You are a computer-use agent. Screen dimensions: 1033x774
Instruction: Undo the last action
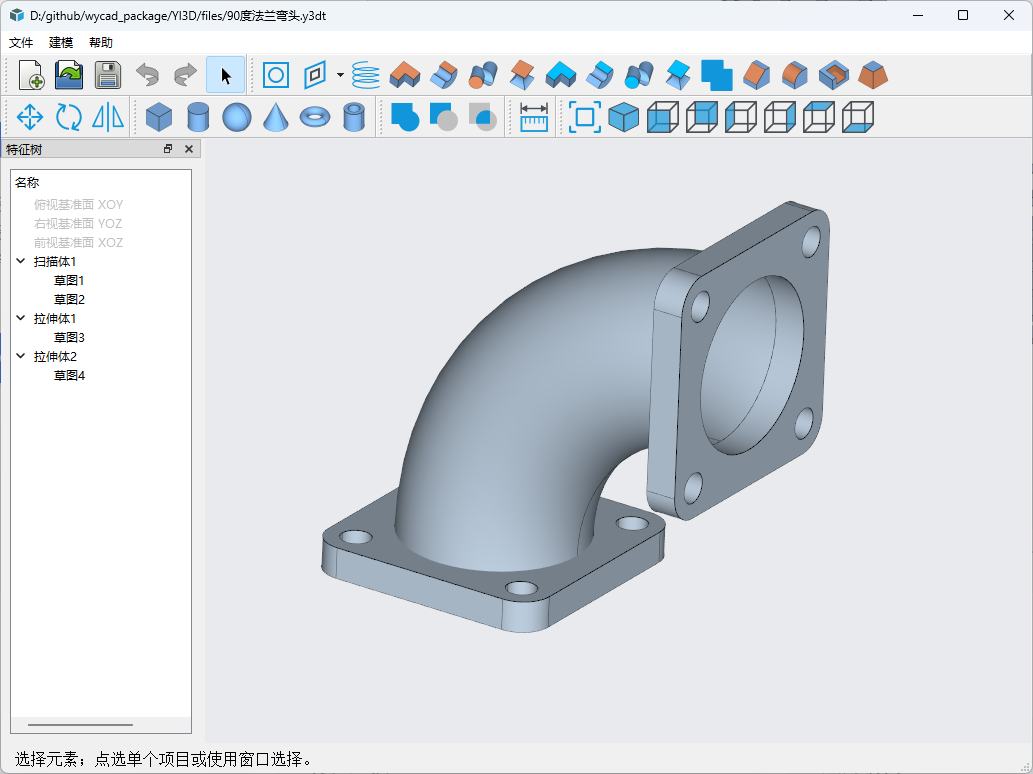tap(147, 75)
